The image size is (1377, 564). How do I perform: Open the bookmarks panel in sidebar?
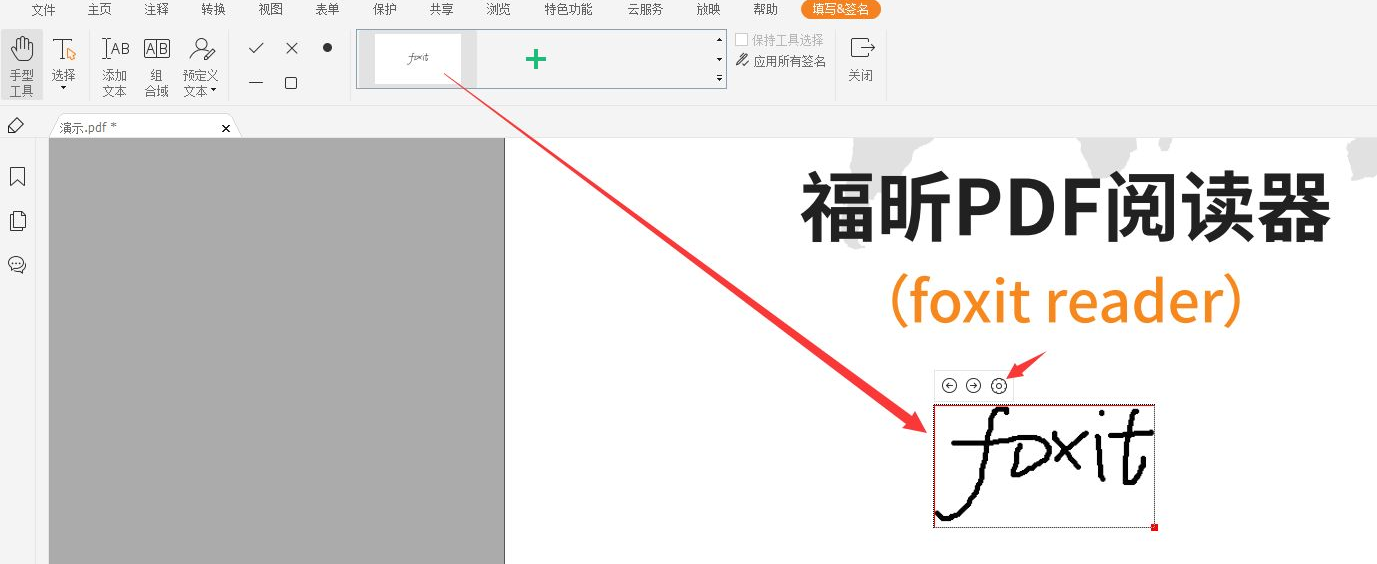coord(17,177)
